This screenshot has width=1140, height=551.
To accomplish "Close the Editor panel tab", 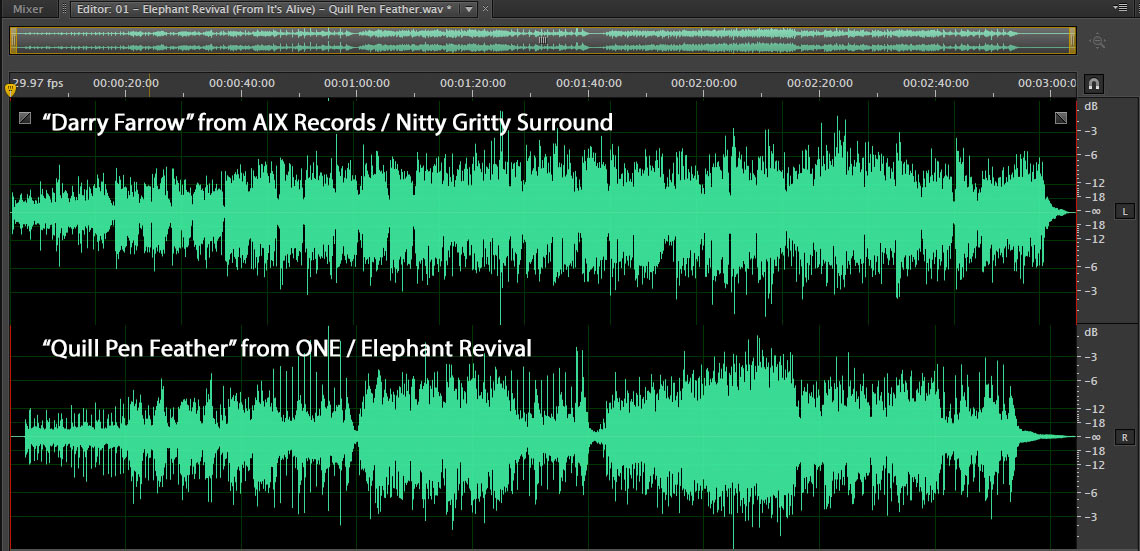I will (x=486, y=9).
